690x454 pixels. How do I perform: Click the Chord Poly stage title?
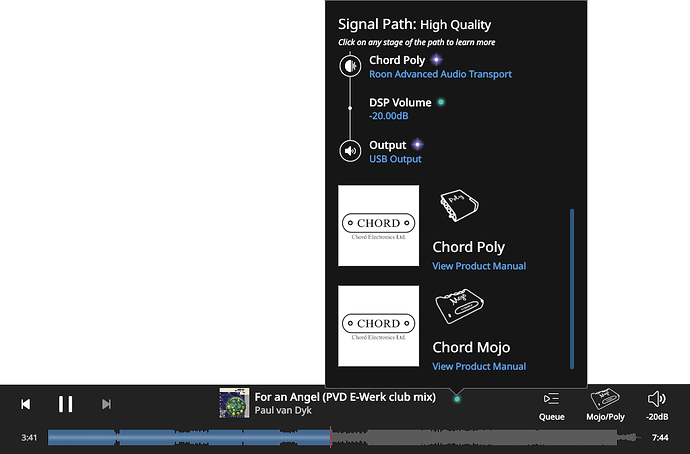tap(397, 60)
